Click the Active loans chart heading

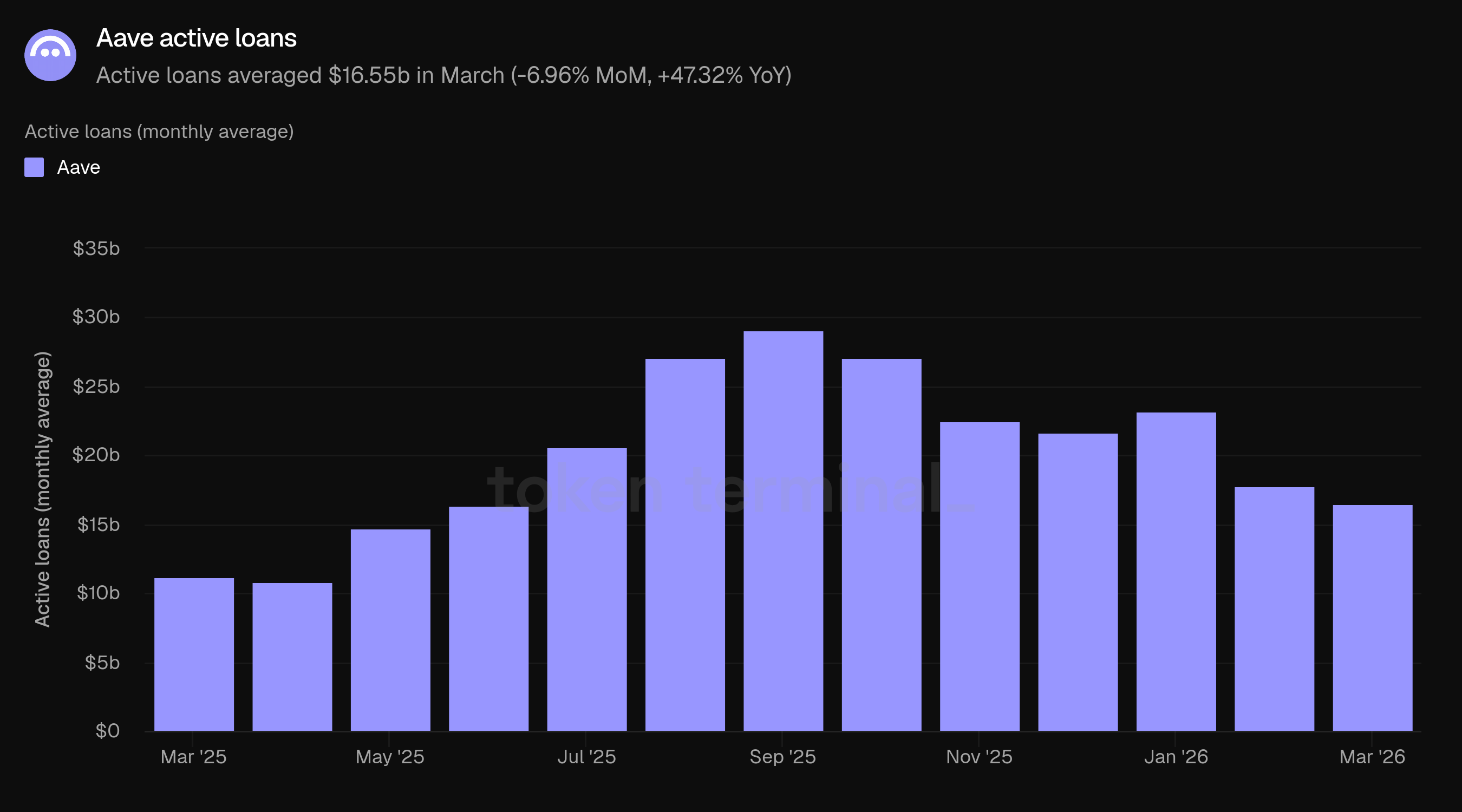click(159, 132)
